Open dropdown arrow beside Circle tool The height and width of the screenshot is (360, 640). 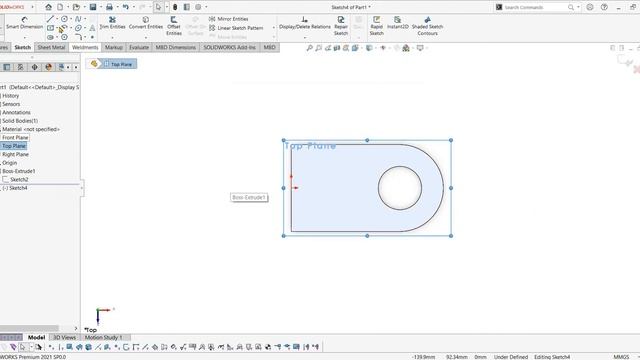71,19
